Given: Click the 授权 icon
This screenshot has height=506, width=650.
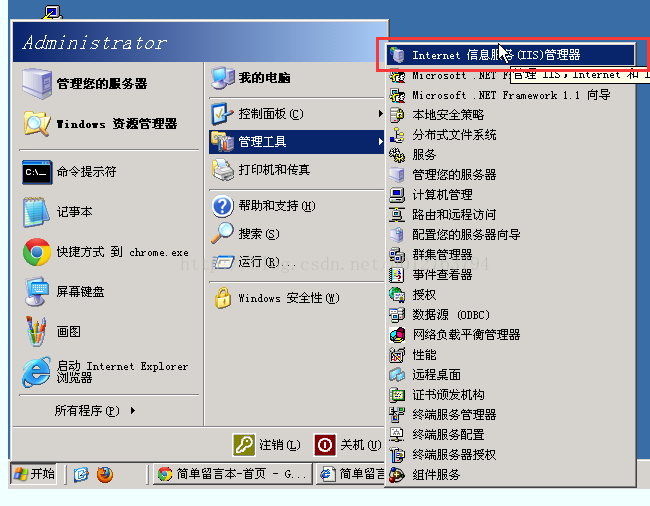Looking at the screenshot, I should (397, 295).
